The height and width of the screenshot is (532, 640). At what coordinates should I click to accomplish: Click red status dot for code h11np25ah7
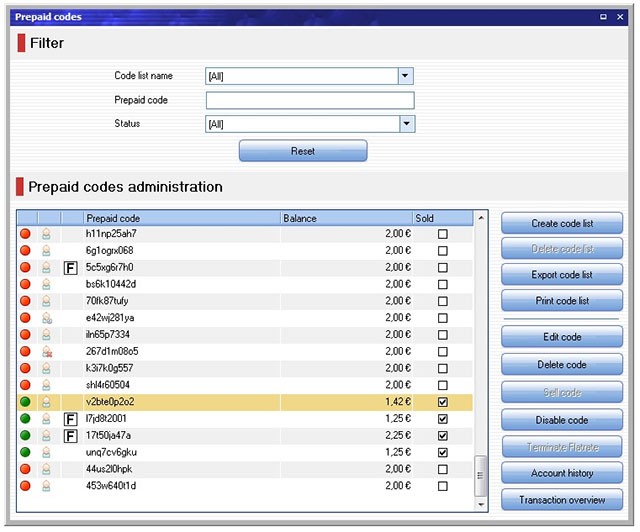(26, 234)
